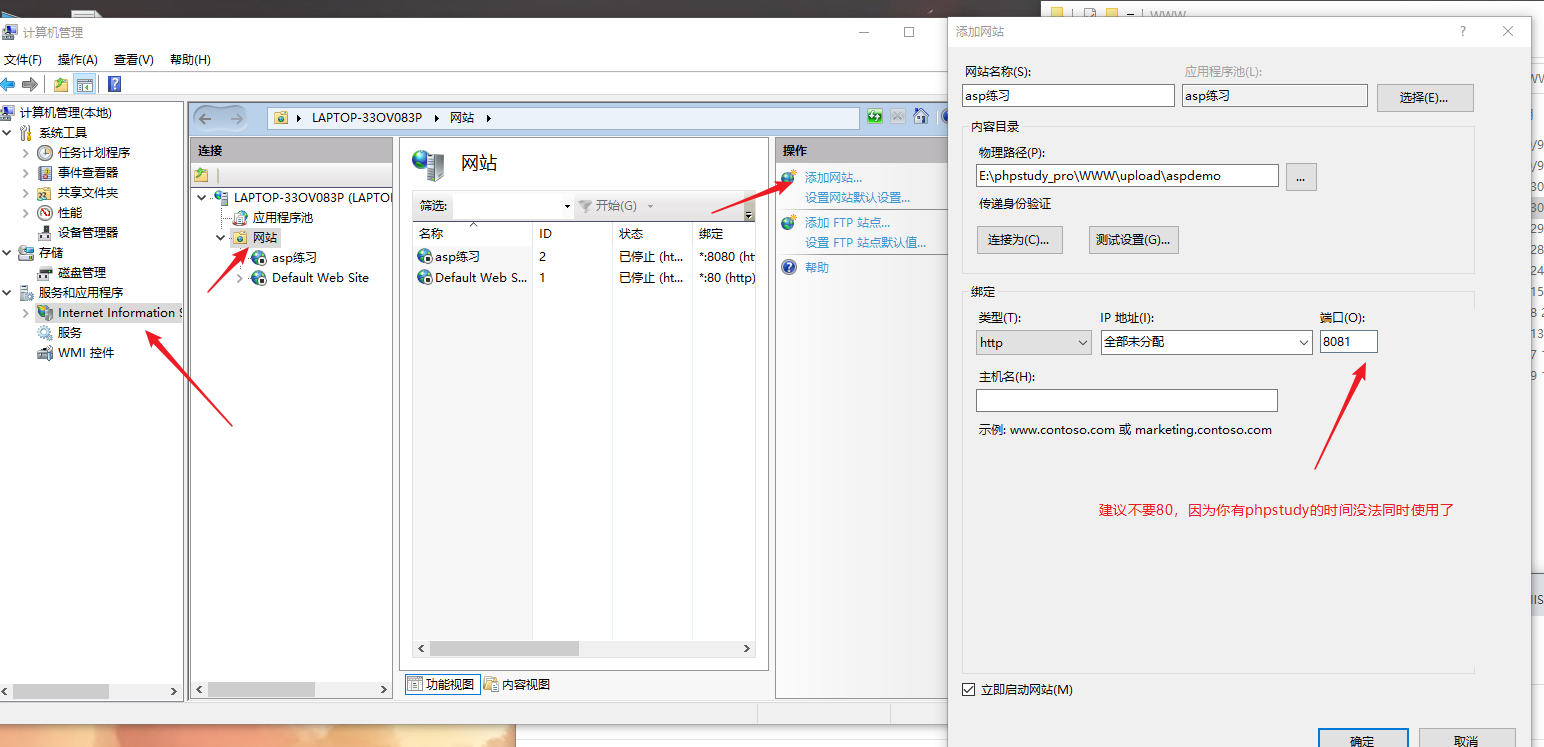1544x747 pixels.
Task: Open the 文件(F) menu
Action: (x=23, y=60)
